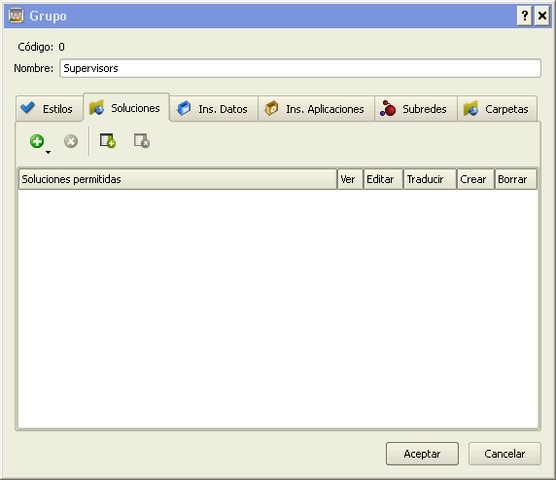Screen dimensions: 556x480
Task: Dismiss dialog with Cancelar button
Action: [x=505, y=453]
